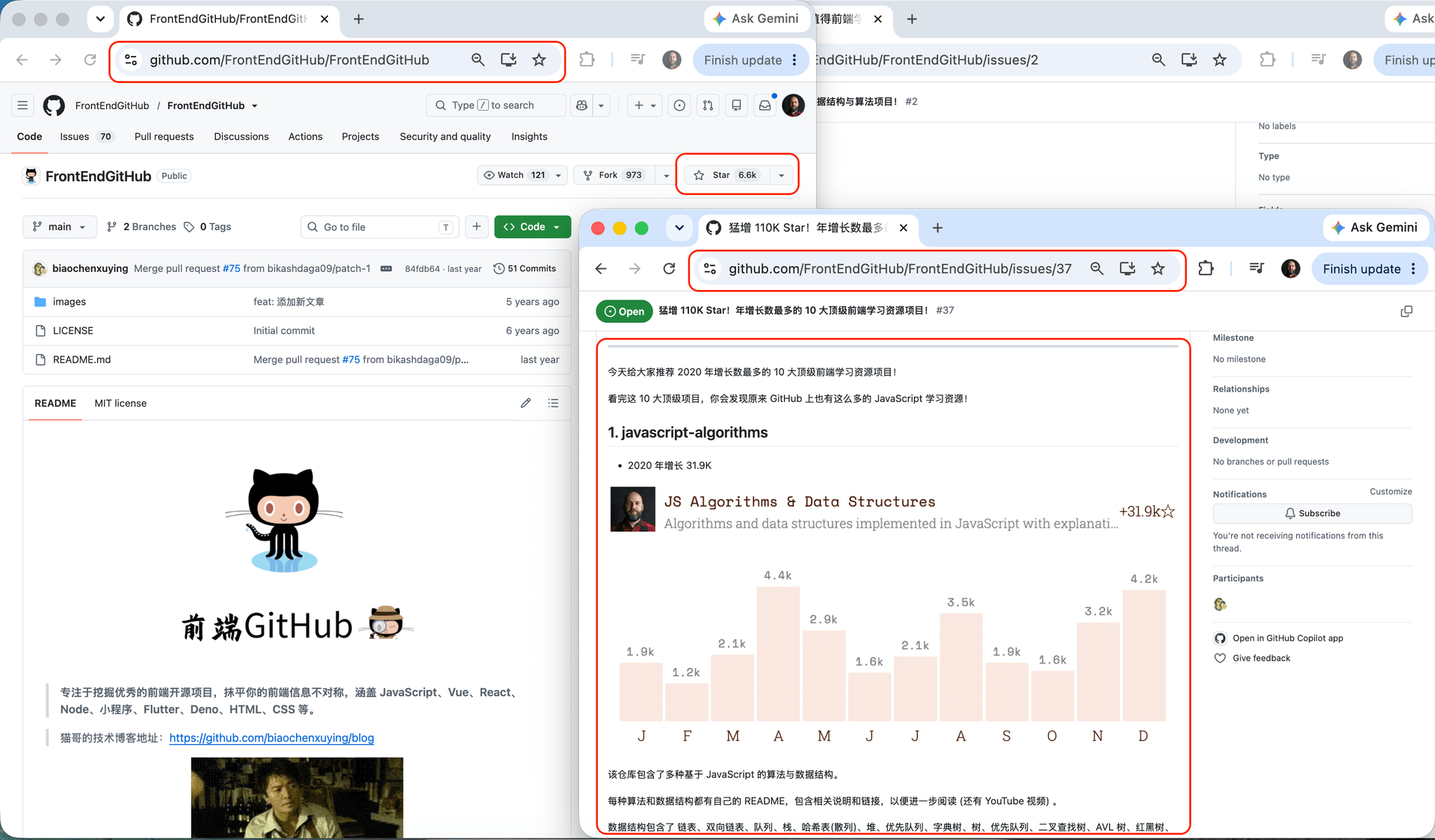Bookmark the issues/2 page with star icon
The width and height of the screenshot is (1435, 840).
pyautogui.click(x=1220, y=60)
